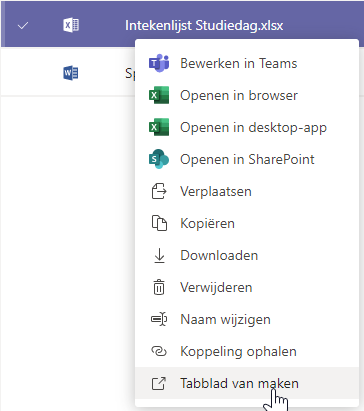364x411 pixels.
Task: Select Verwijderen menu entry
Action: [247, 287]
